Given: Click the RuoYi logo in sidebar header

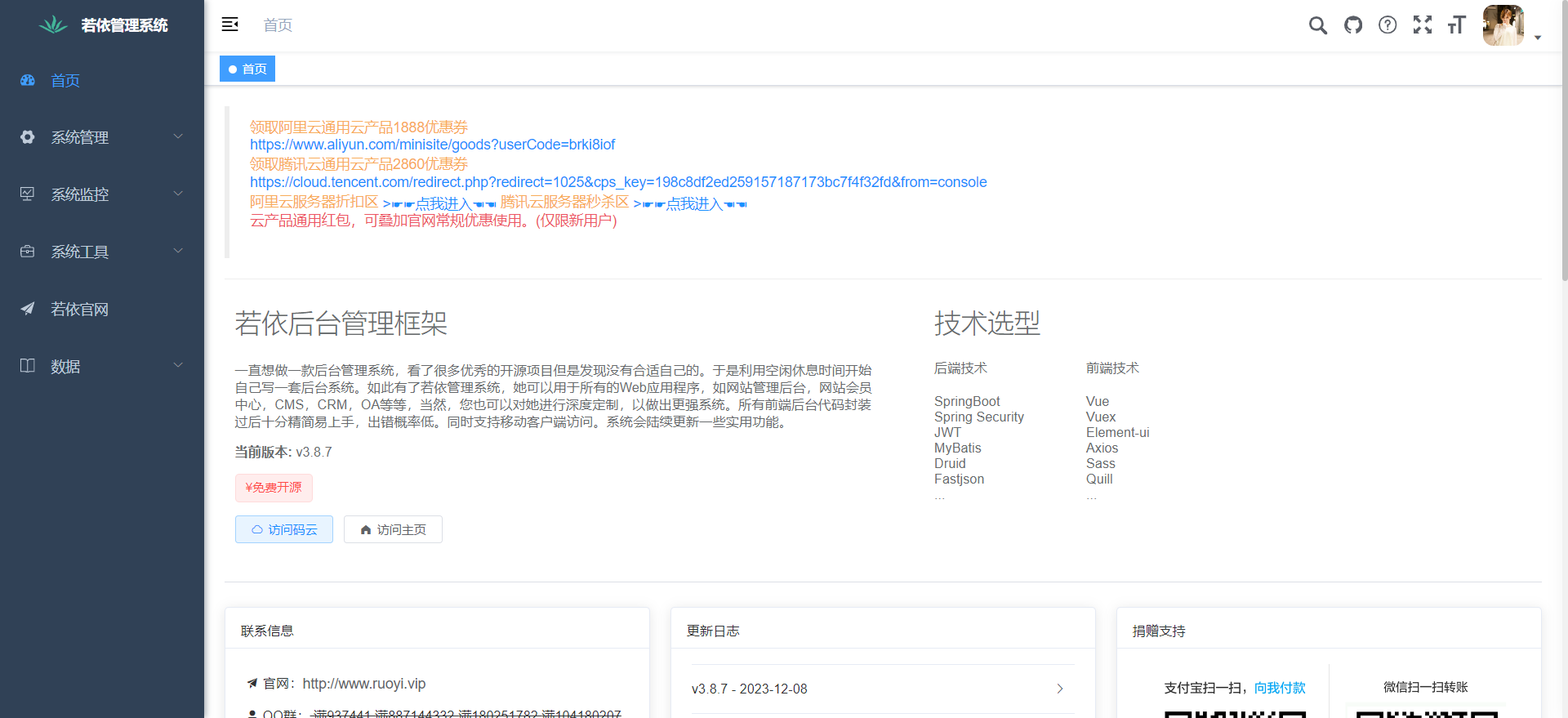Looking at the screenshot, I should click(x=53, y=25).
